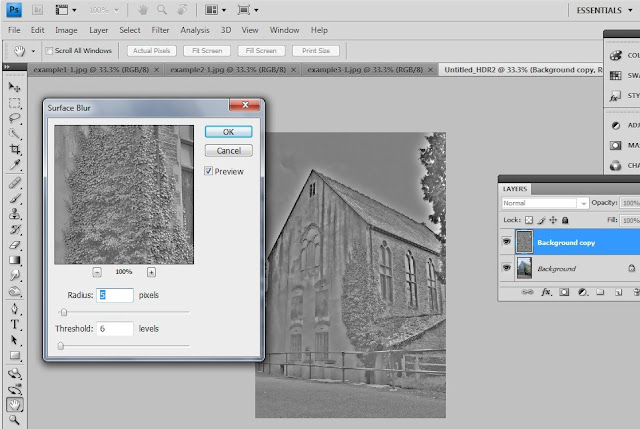Enable Scroll All Windows checkbox
The height and width of the screenshot is (429, 640).
pyautogui.click(x=49, y=50)
